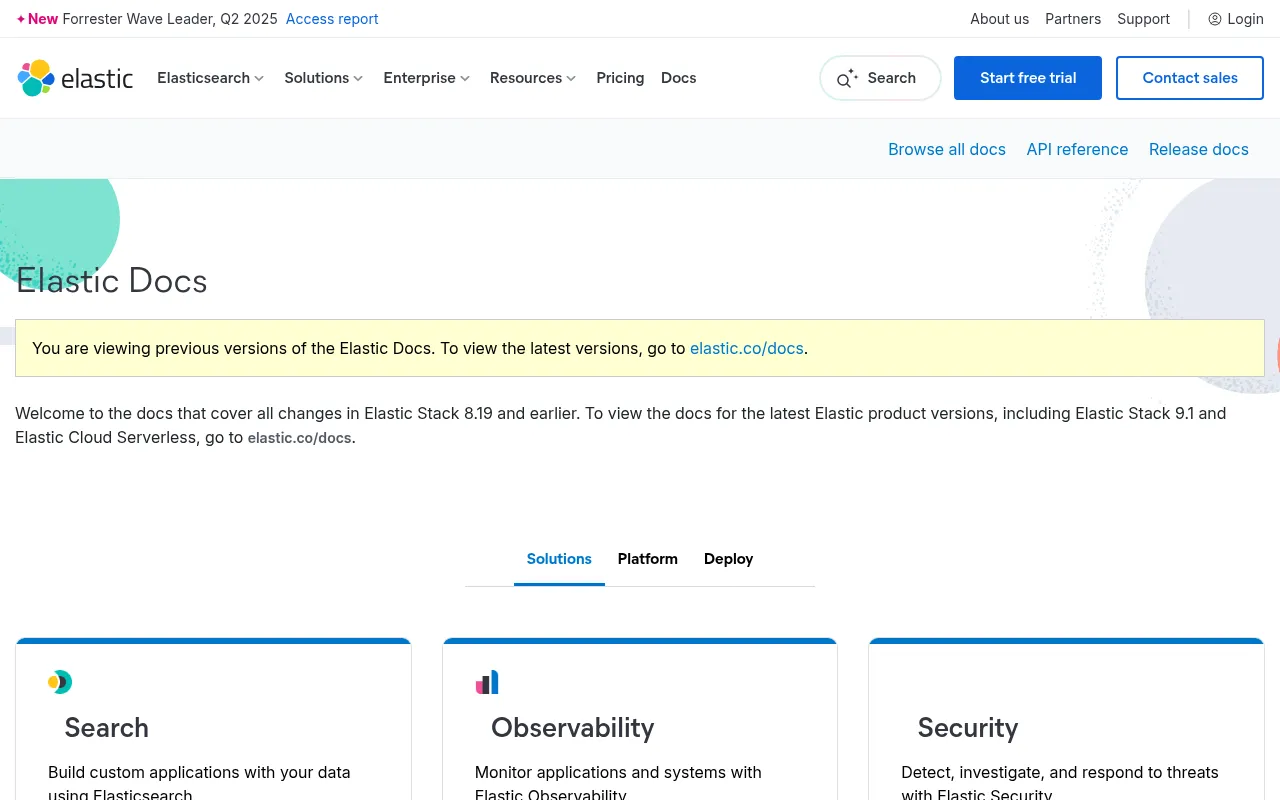Click the Search solution card icon
This screenshot has width=1280, height=800.
pyautogui.click(x=60, y=682)
